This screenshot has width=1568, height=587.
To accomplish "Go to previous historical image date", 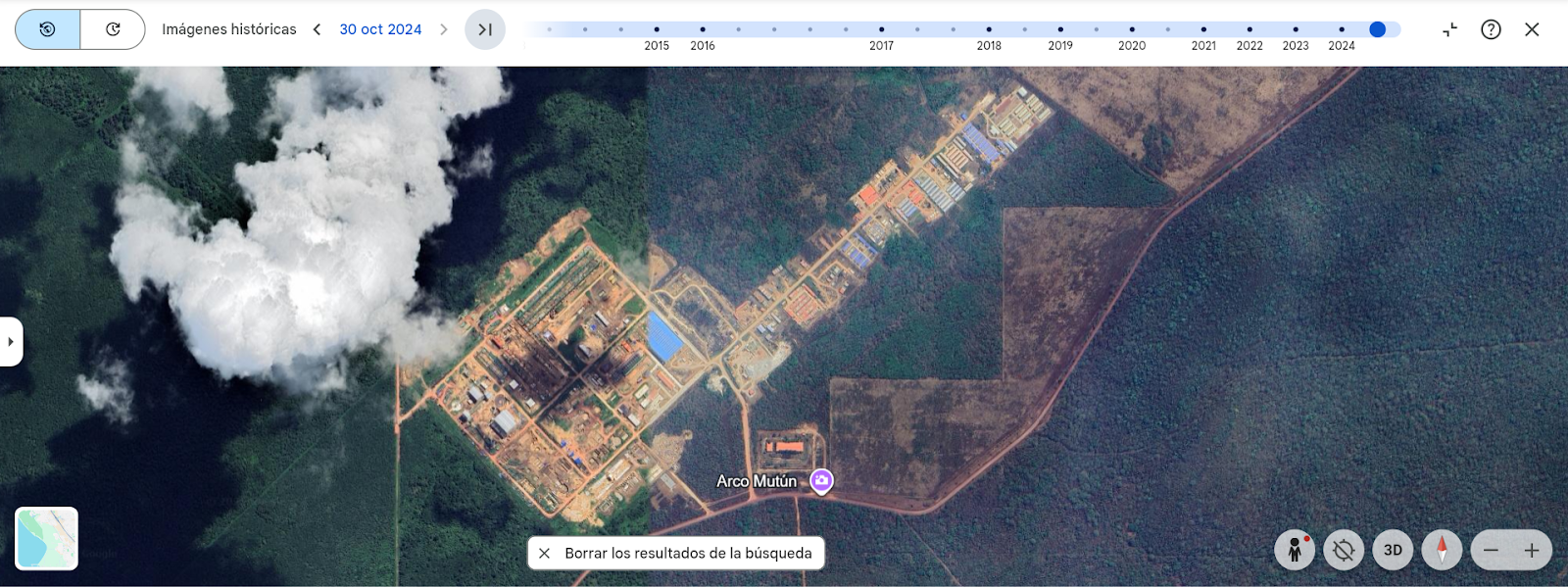I will point(317,29).
